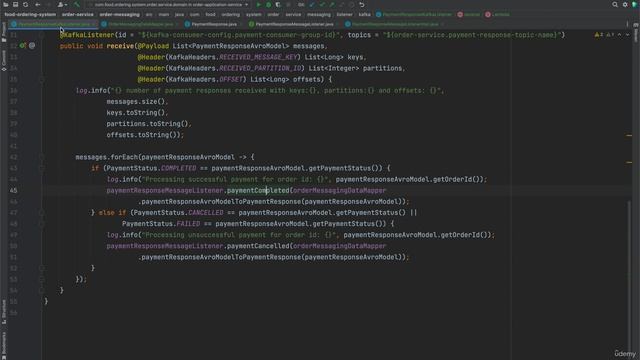Screen dimensions: 640x360
Task: Jump to second yellow warning stripe marker
Action: 629,162
